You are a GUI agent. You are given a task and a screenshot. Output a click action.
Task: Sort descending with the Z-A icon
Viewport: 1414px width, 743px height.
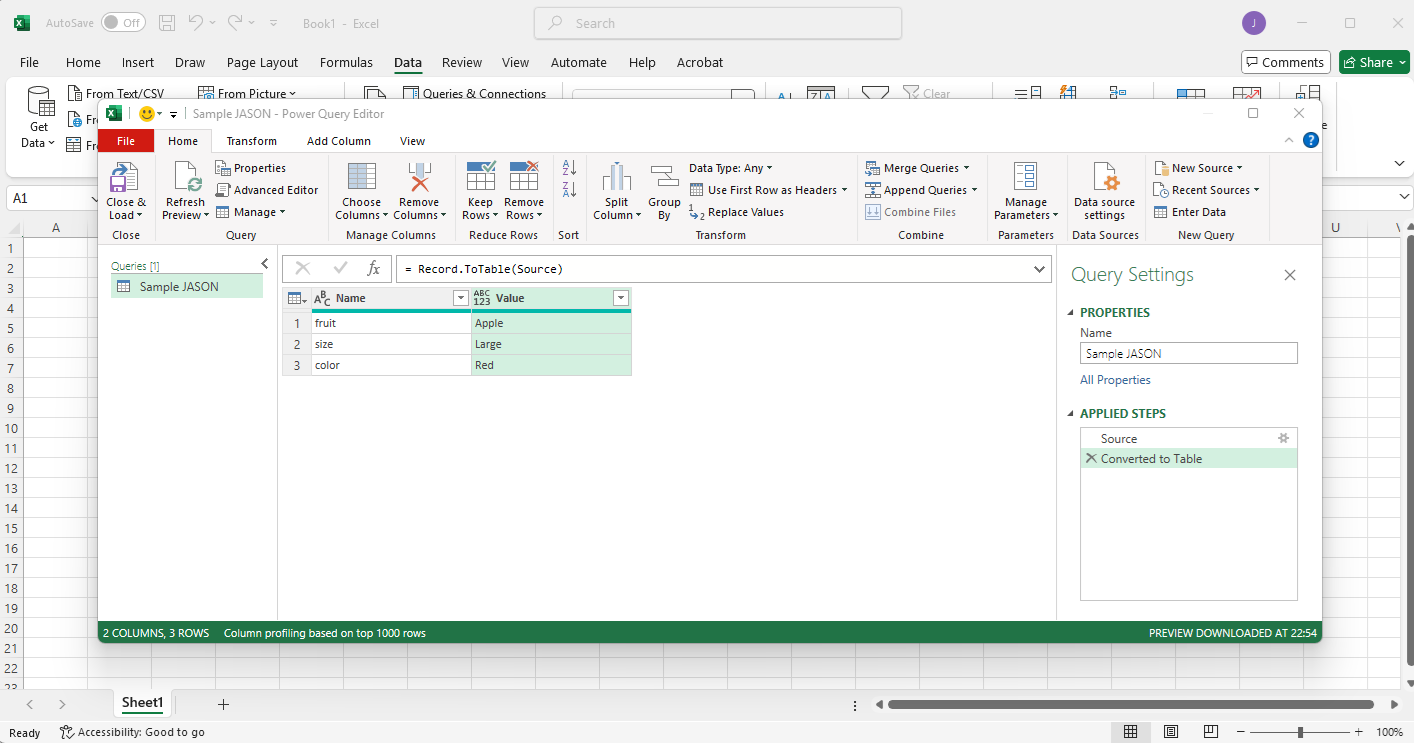click(x=569, y=189)
